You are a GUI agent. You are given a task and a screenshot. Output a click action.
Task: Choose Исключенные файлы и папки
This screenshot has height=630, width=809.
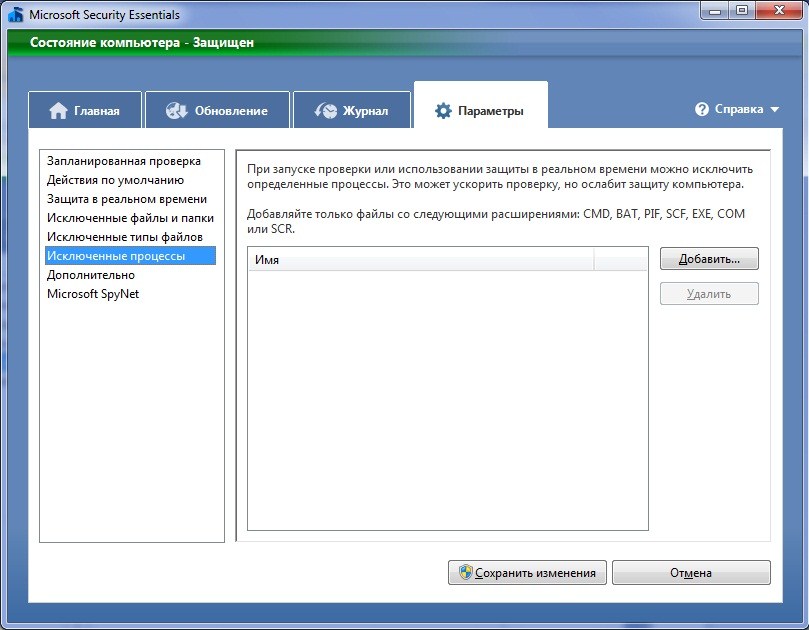click(130, 218)
